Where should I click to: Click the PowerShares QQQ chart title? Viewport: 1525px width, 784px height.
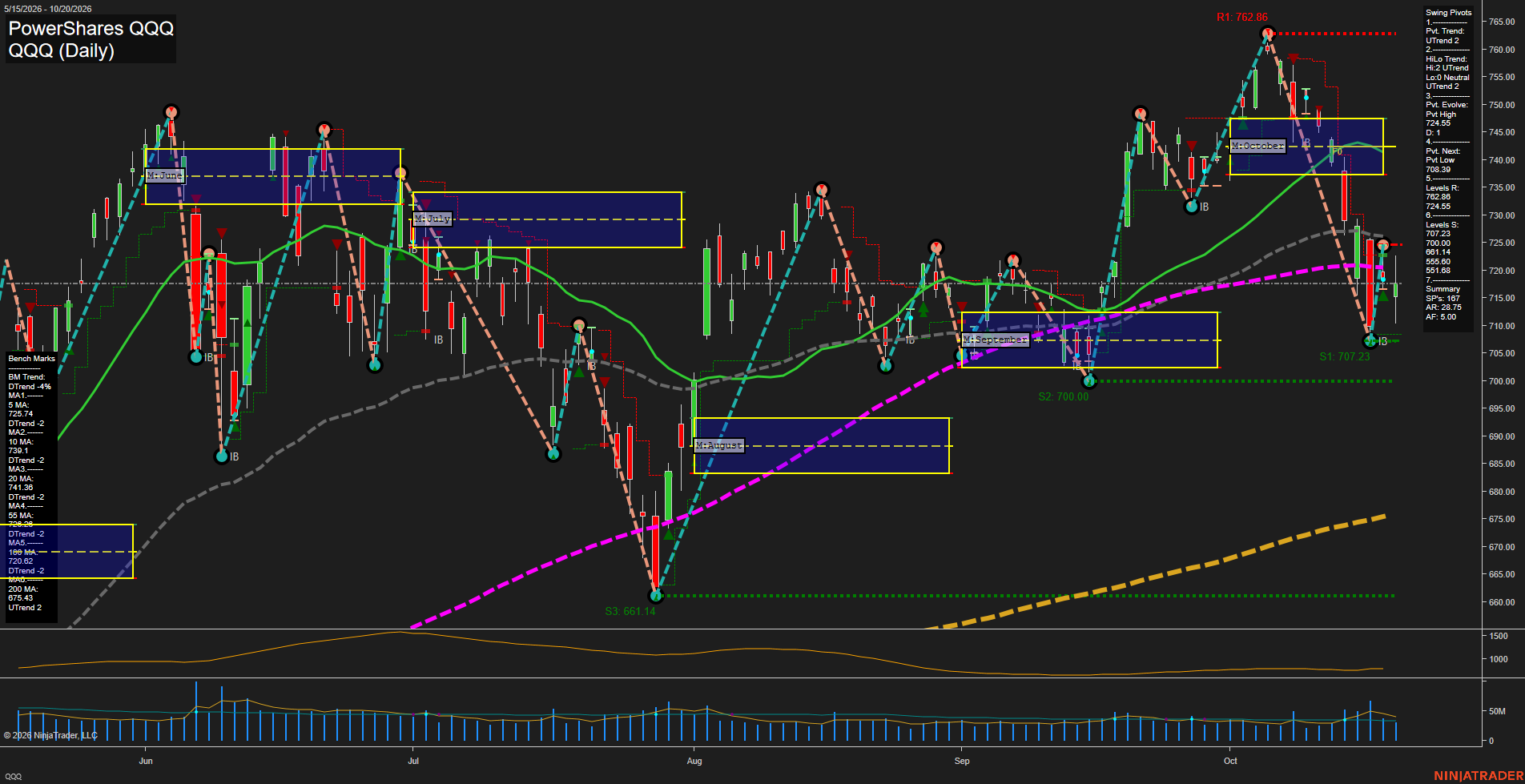click(x=91, y=28)
